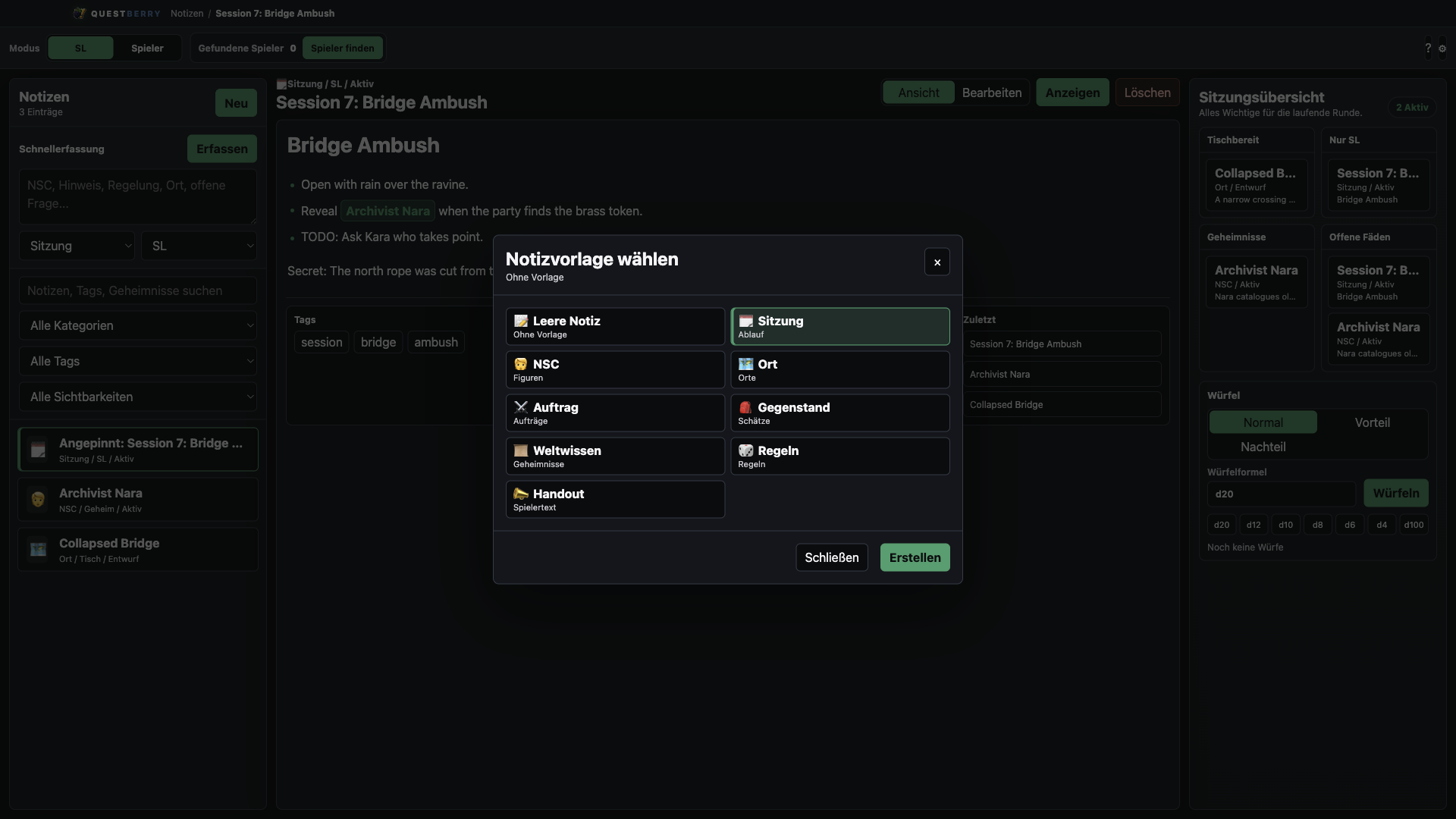Viewport: 1456px width, 819px height.
Task: Choose the Gegenstand template option
Action: [840, 413]
